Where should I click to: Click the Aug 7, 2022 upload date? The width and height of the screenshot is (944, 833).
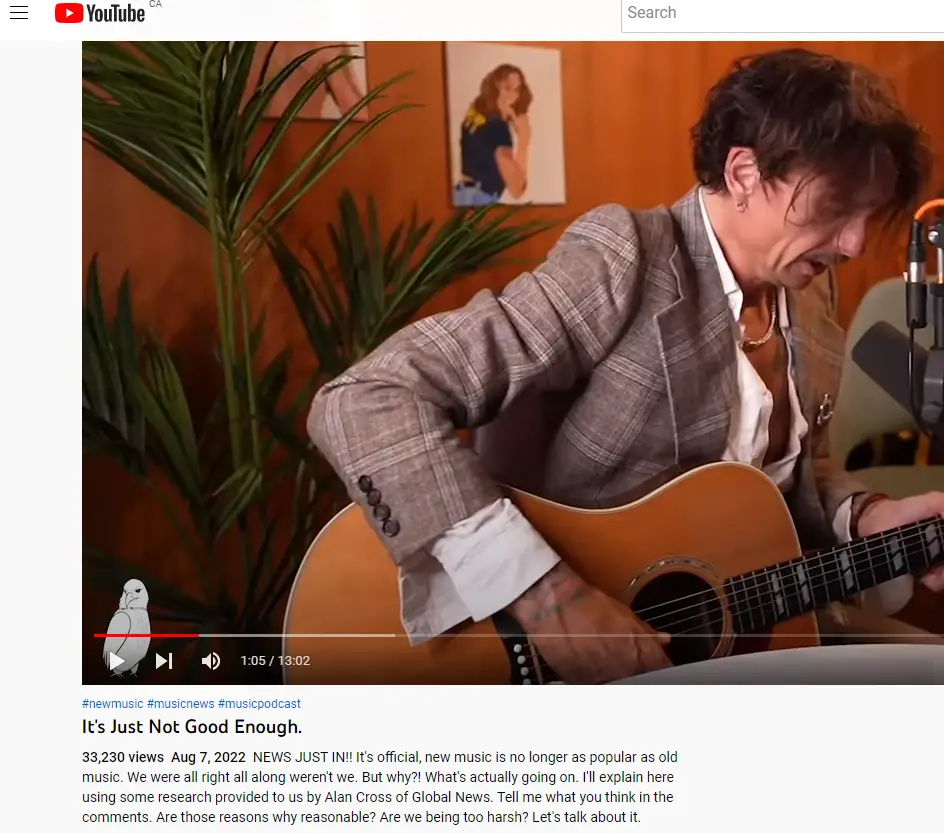pyautogui.click(x=208, y=757)
